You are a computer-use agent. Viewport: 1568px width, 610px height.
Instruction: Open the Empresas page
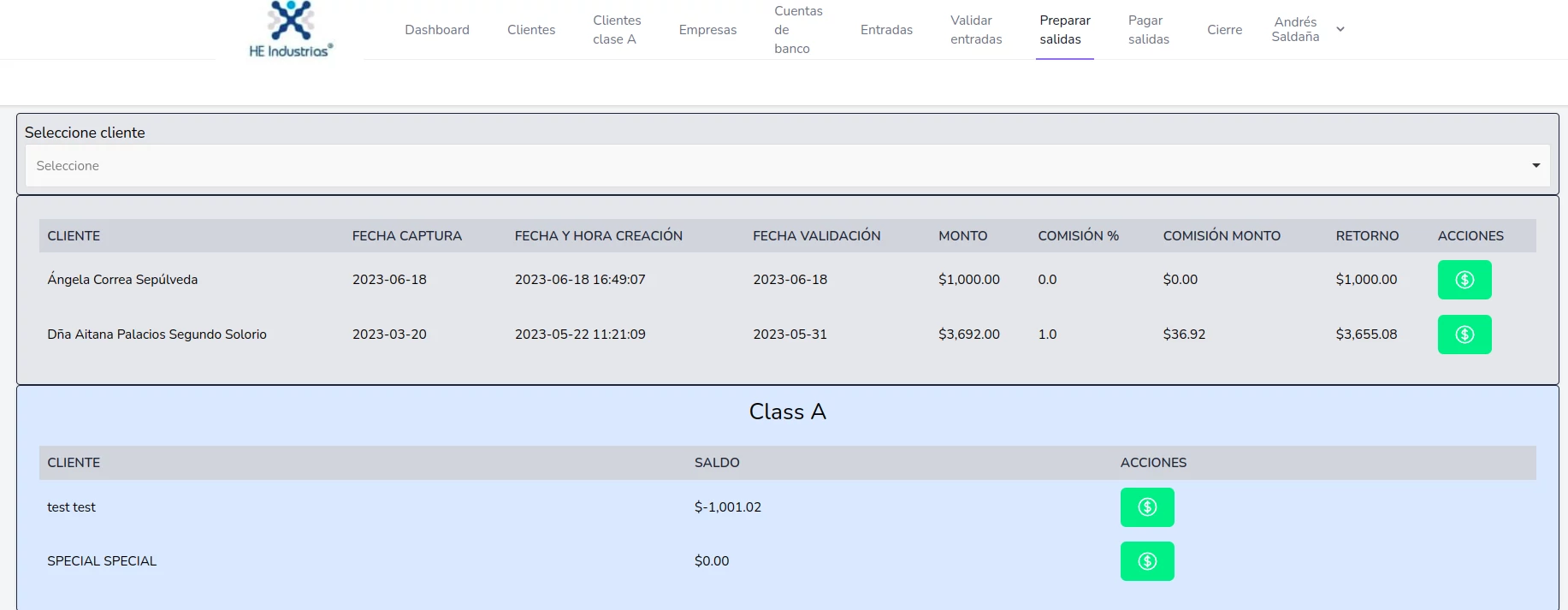[707, 30]
